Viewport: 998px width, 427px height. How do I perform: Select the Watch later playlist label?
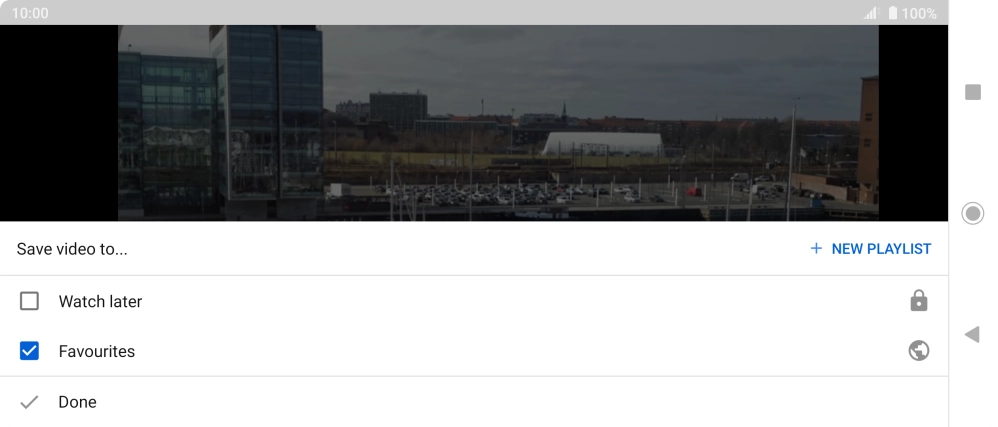point(100,301)
